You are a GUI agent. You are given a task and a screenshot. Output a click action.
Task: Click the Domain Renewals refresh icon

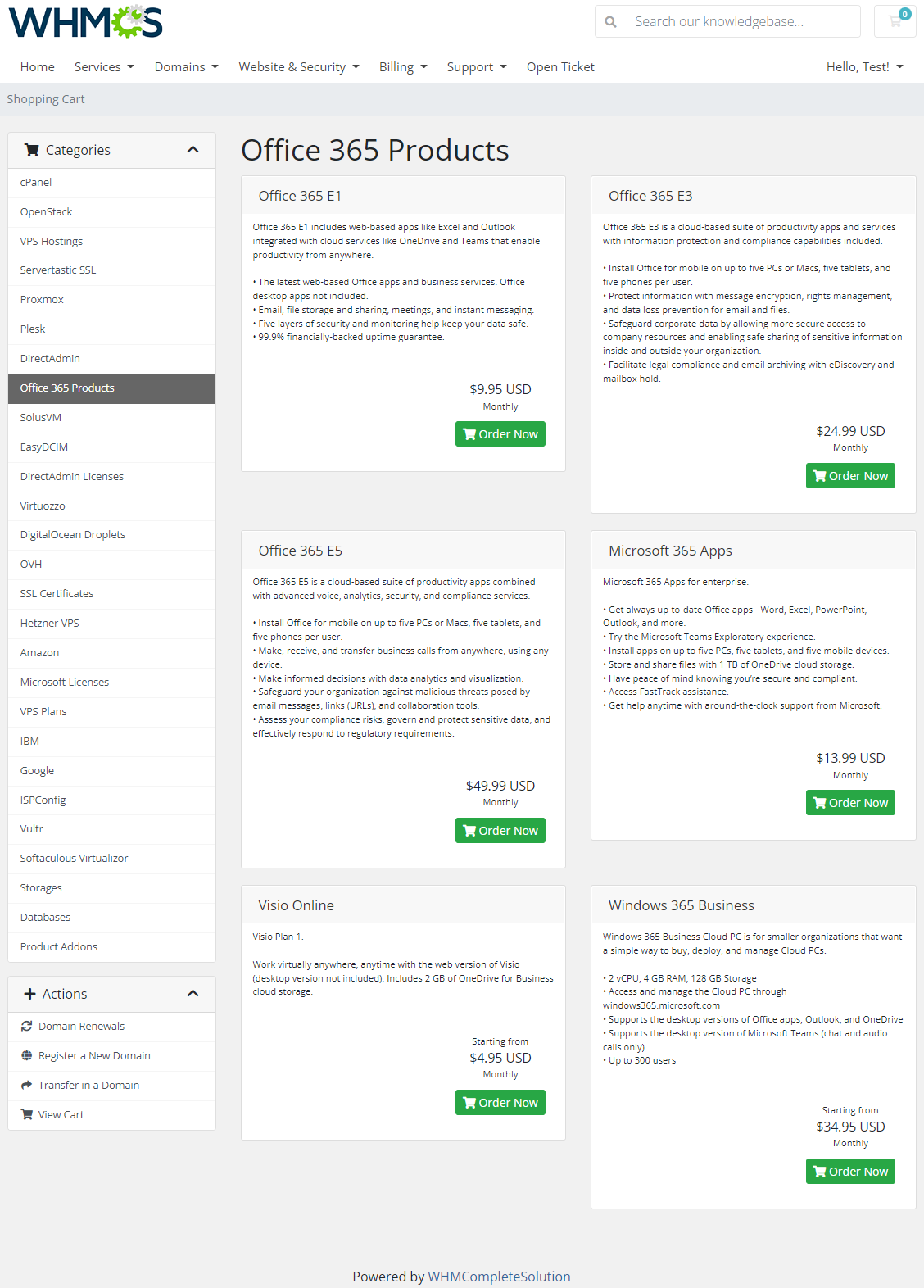[27, 1026]
